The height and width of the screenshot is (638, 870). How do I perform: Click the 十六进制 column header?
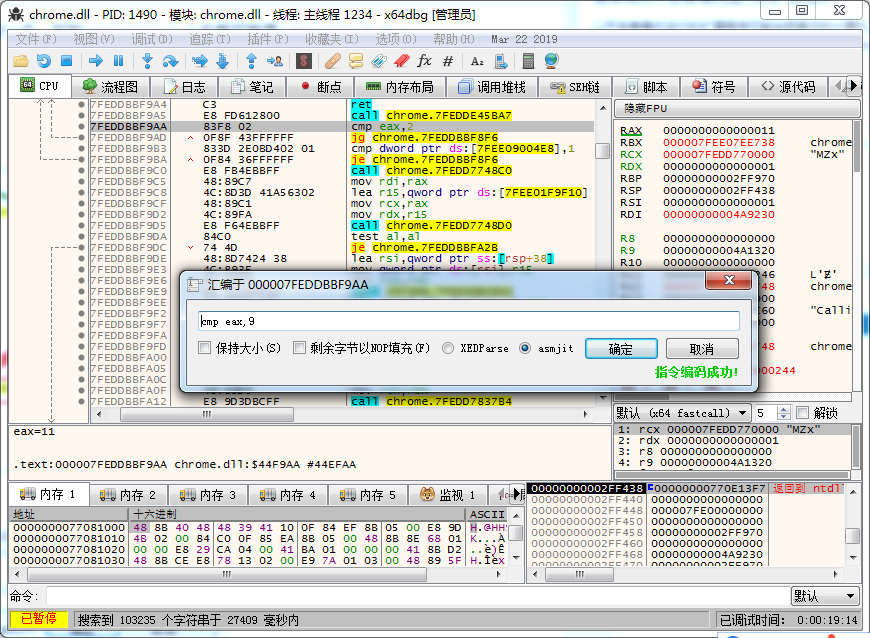(297, 514)
